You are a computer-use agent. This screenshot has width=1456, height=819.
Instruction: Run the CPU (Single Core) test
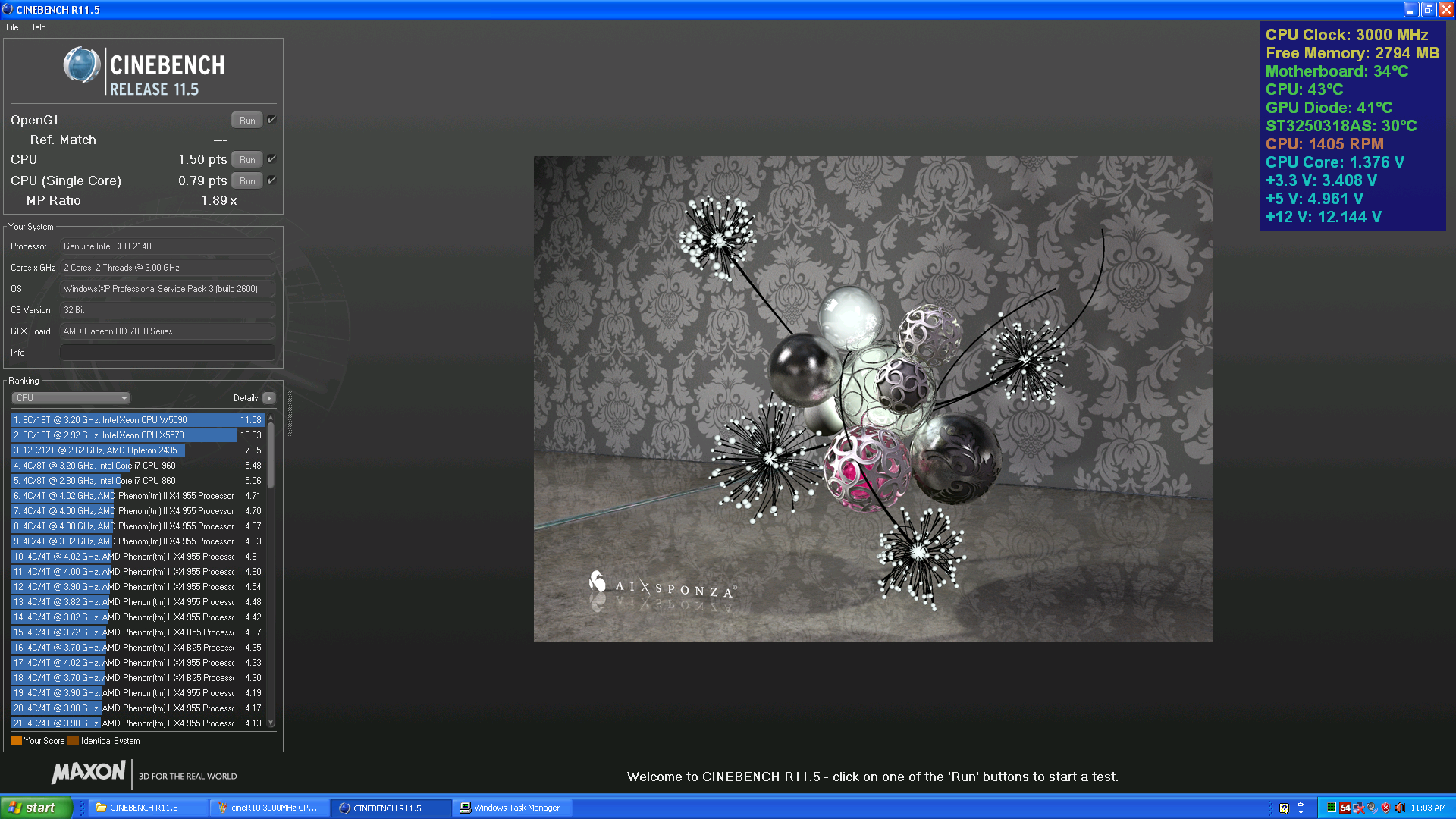[x=247, y=181]
